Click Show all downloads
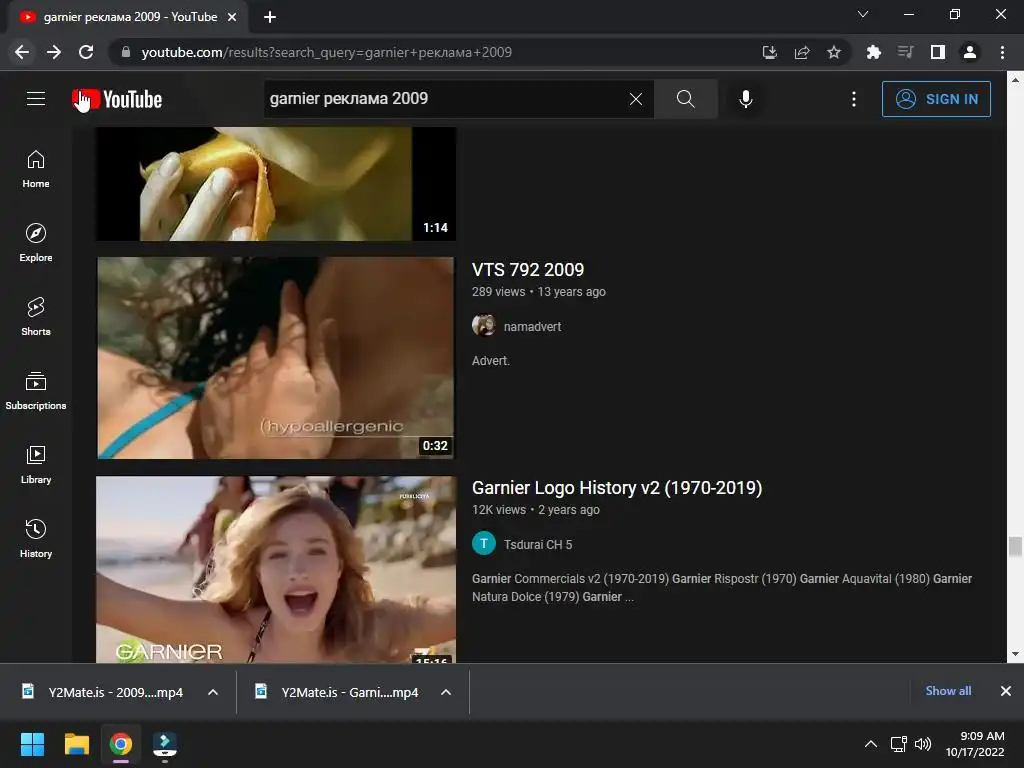1024x768 pixels. (948, 691)
